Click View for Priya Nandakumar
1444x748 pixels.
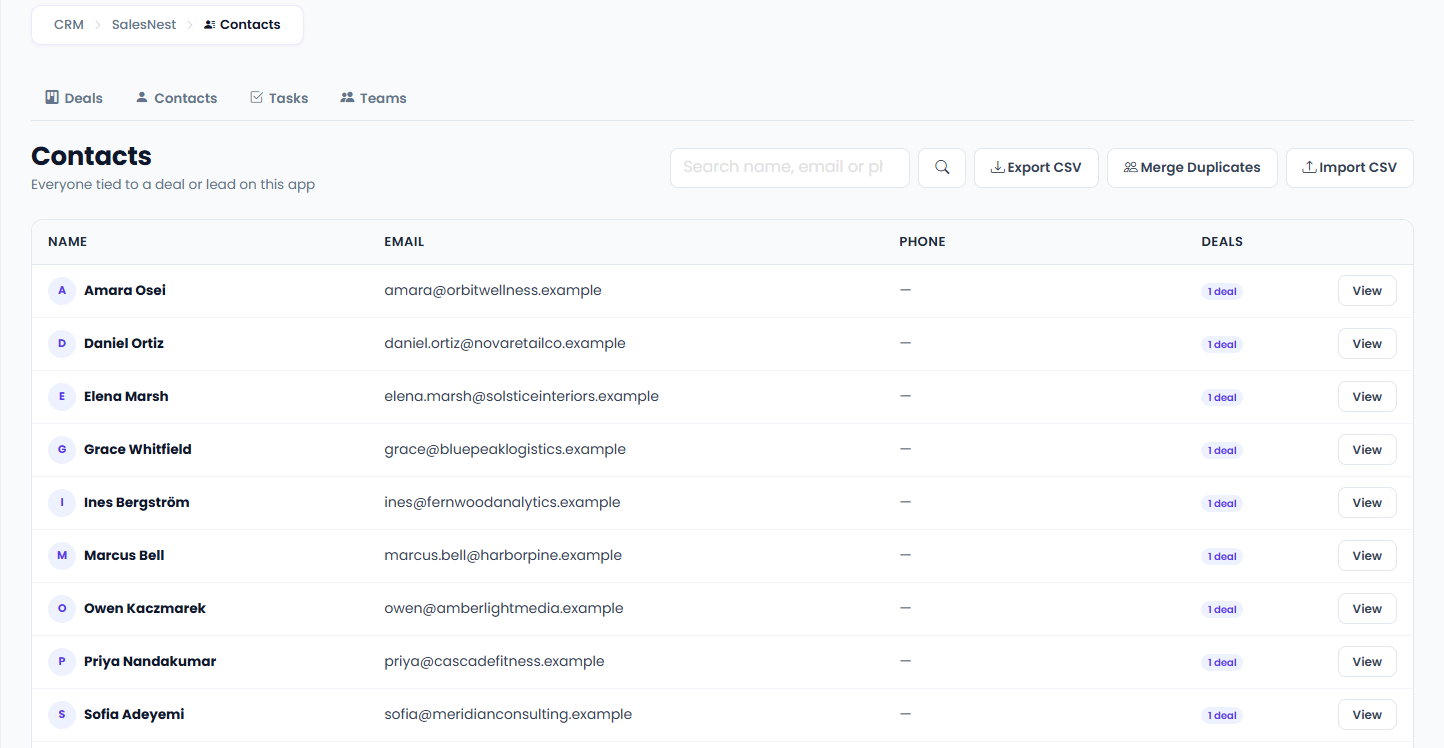[1367, 662]
